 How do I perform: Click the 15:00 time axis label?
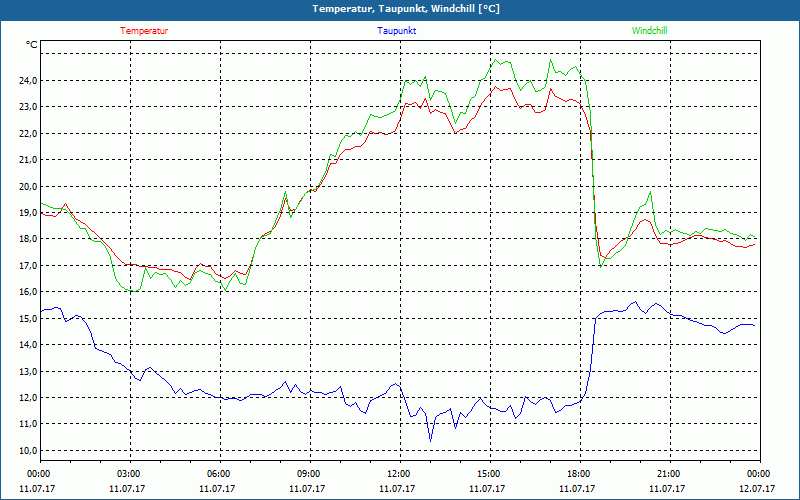point(488,474)
